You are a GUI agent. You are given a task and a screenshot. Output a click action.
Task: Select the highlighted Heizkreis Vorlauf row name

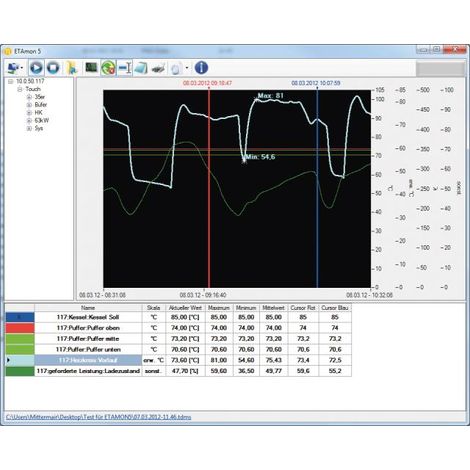pos(88,360)
